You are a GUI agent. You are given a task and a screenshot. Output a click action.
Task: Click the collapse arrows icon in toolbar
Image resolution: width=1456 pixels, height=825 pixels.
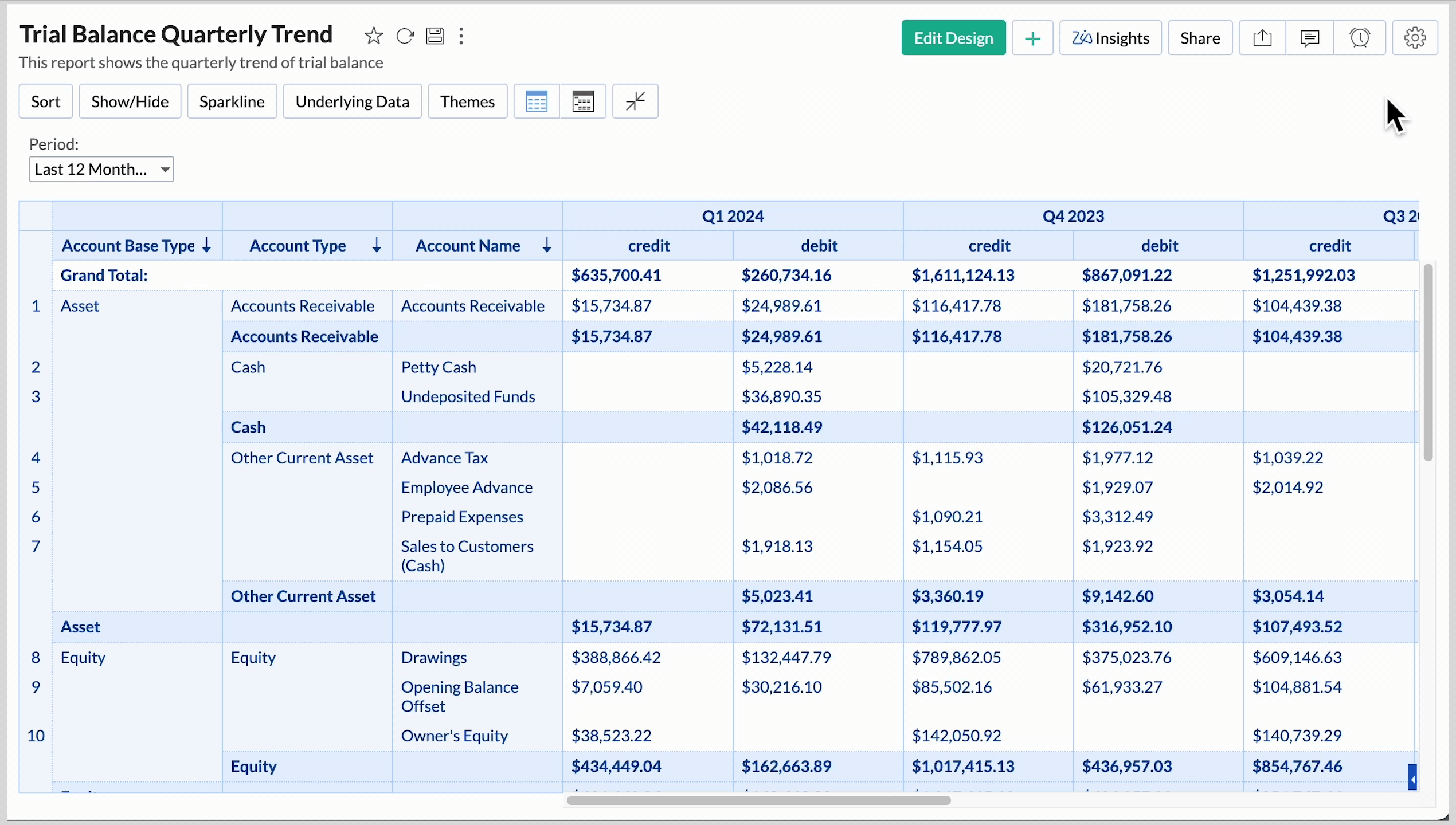(635, 101)
